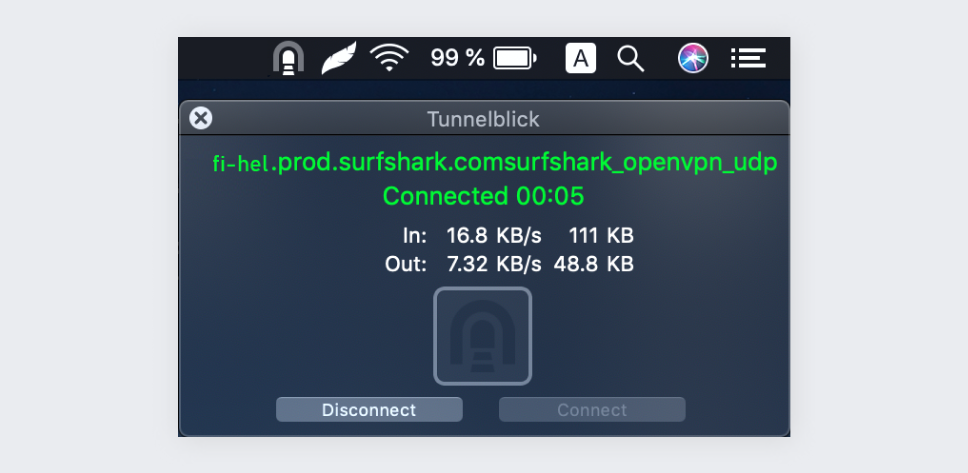Click the Tunnelblick window title
Screen dimensions: 968x473
click(x=483, y=120)
